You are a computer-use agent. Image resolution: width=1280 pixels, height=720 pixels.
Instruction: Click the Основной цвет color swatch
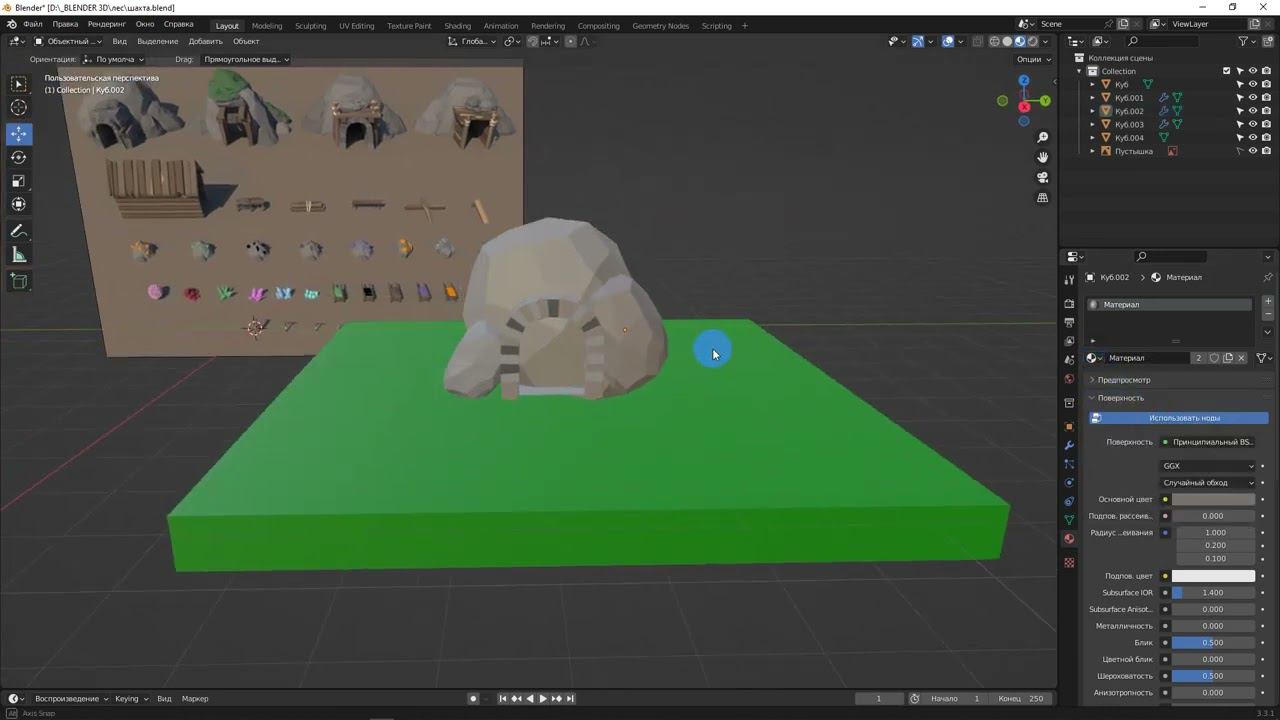coord(1213,499)
